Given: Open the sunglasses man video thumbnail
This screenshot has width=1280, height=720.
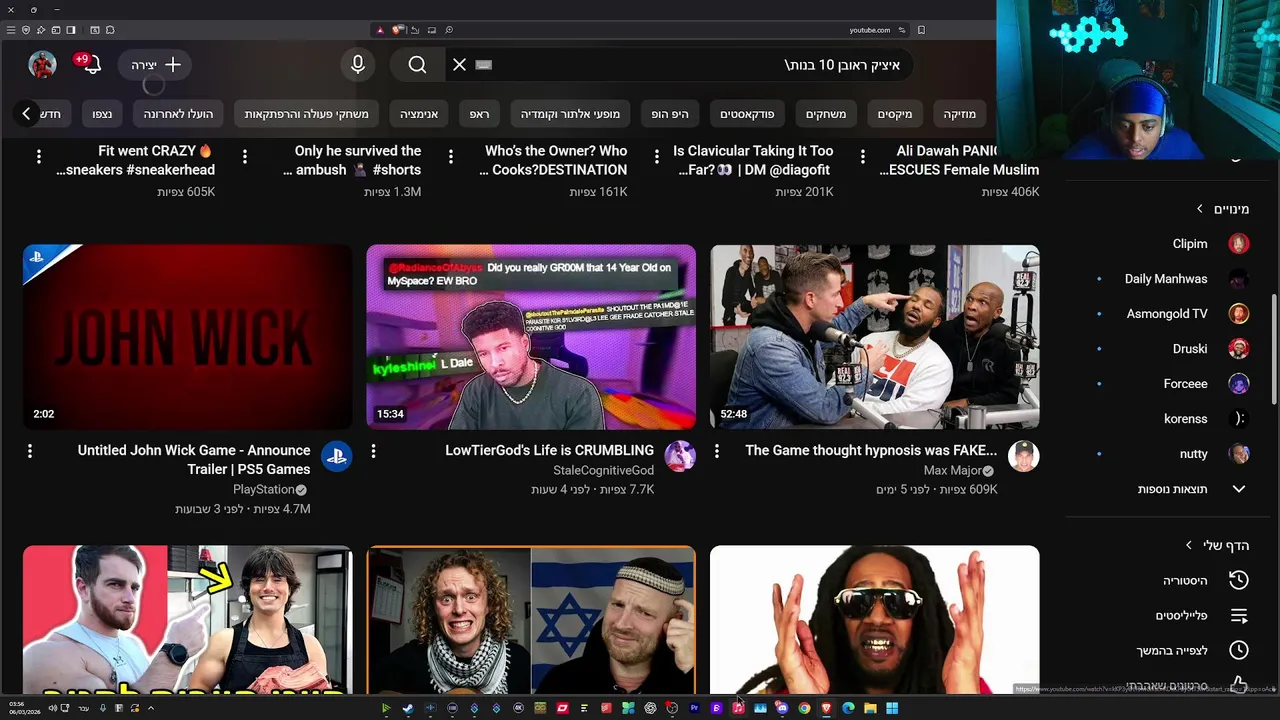Looking at the screenshot, I should (x=875, y=620).
